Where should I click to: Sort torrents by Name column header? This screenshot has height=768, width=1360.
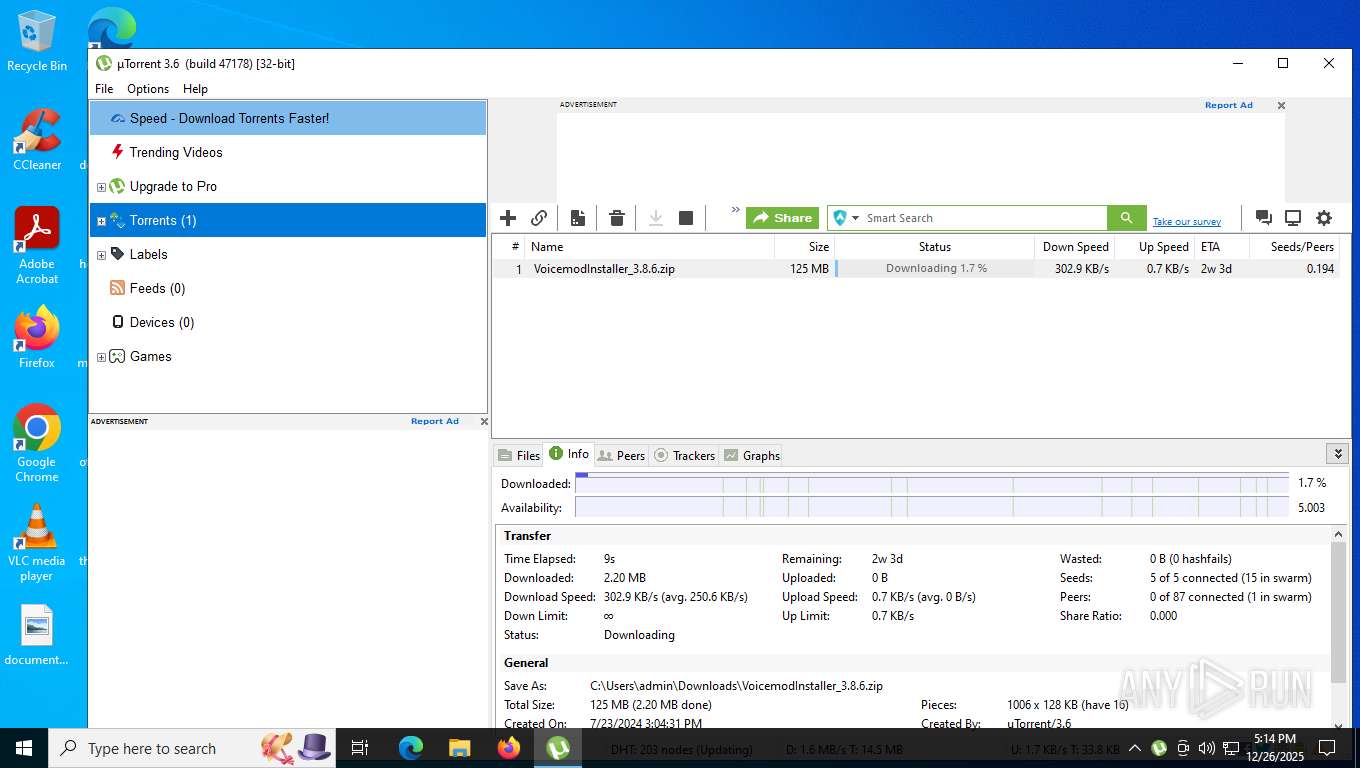(650, 247)
